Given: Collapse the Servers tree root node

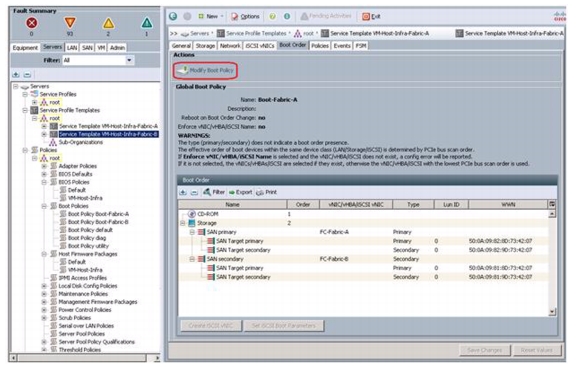Looking at the screenshot, I should click(x=15, y=86).
